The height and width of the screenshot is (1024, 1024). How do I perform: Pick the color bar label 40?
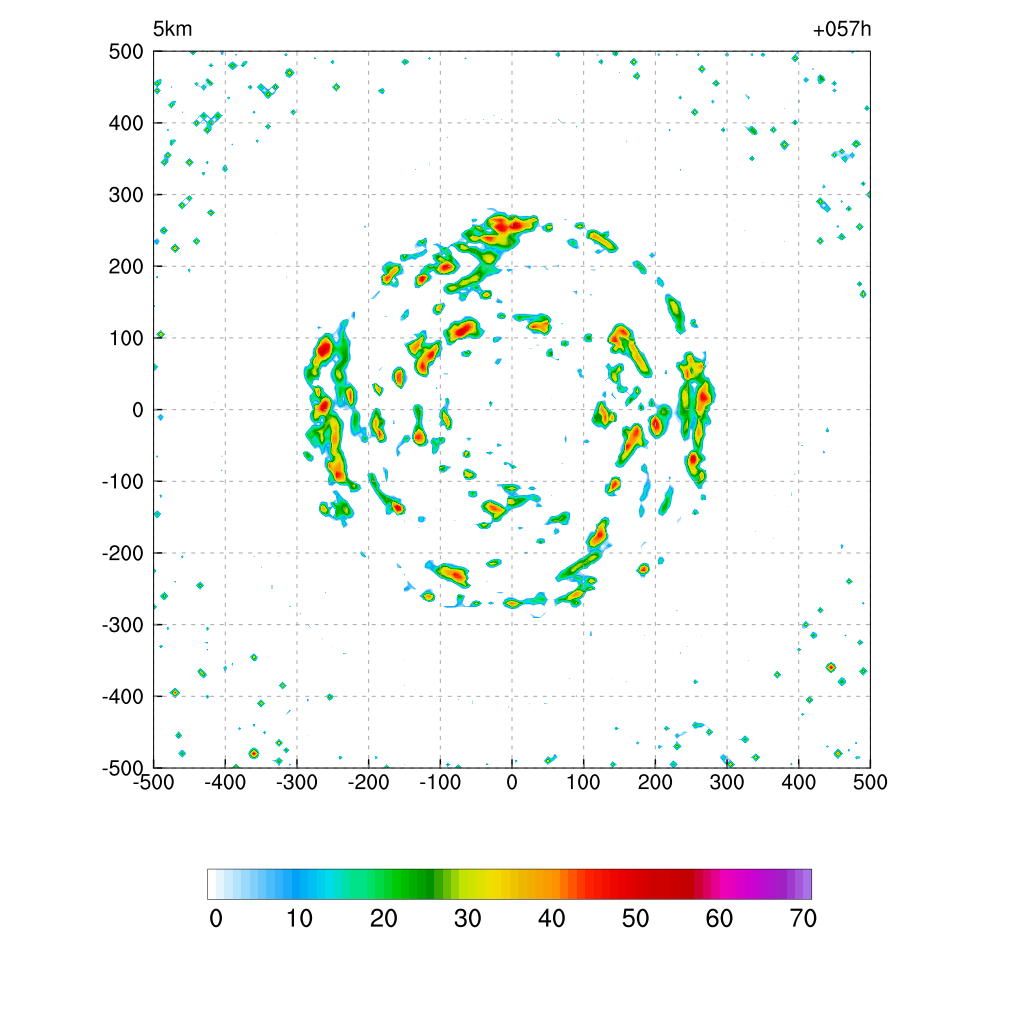coord(552,919)
